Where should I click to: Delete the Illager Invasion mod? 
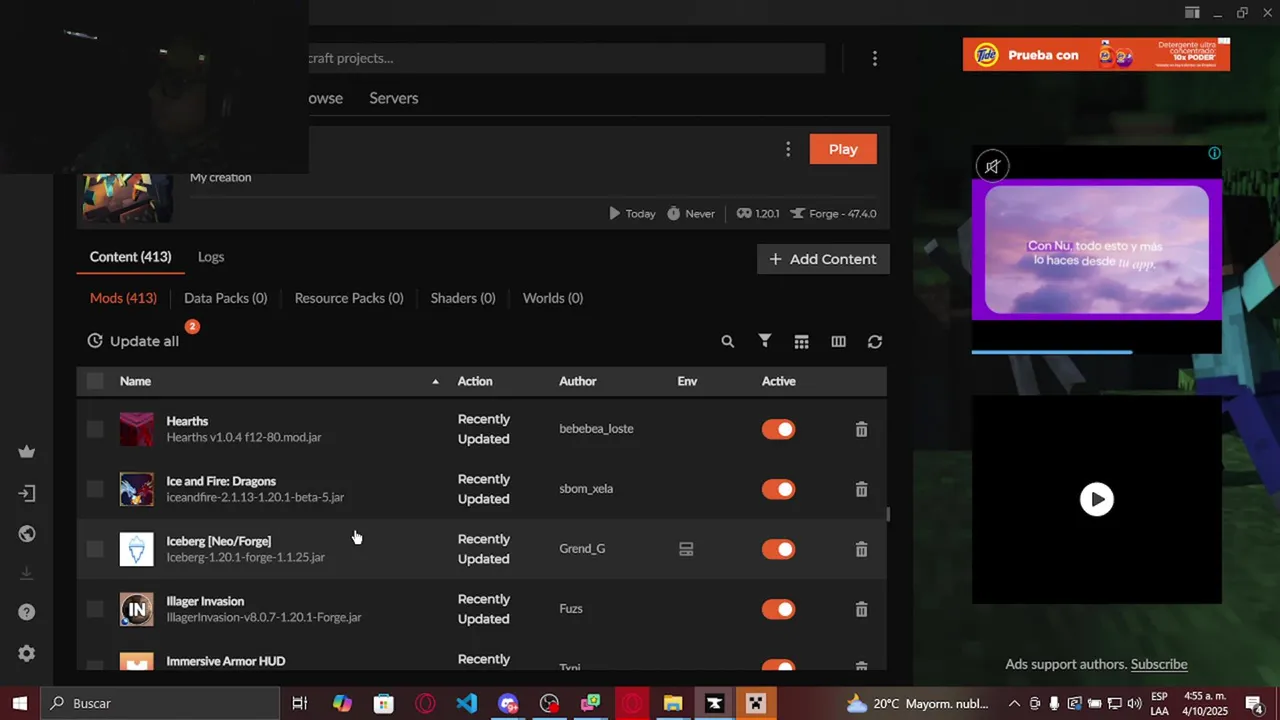pos(861,609)
